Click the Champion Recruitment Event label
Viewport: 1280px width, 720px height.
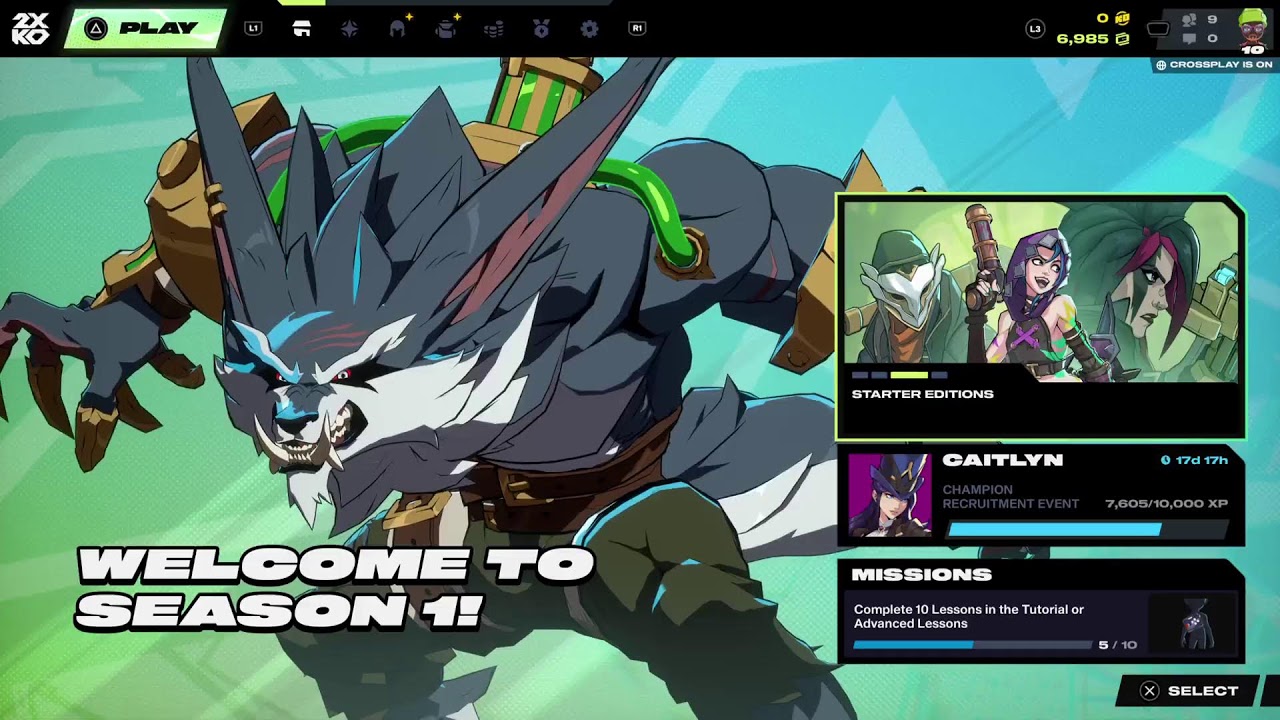click(x=1010, y=497)
